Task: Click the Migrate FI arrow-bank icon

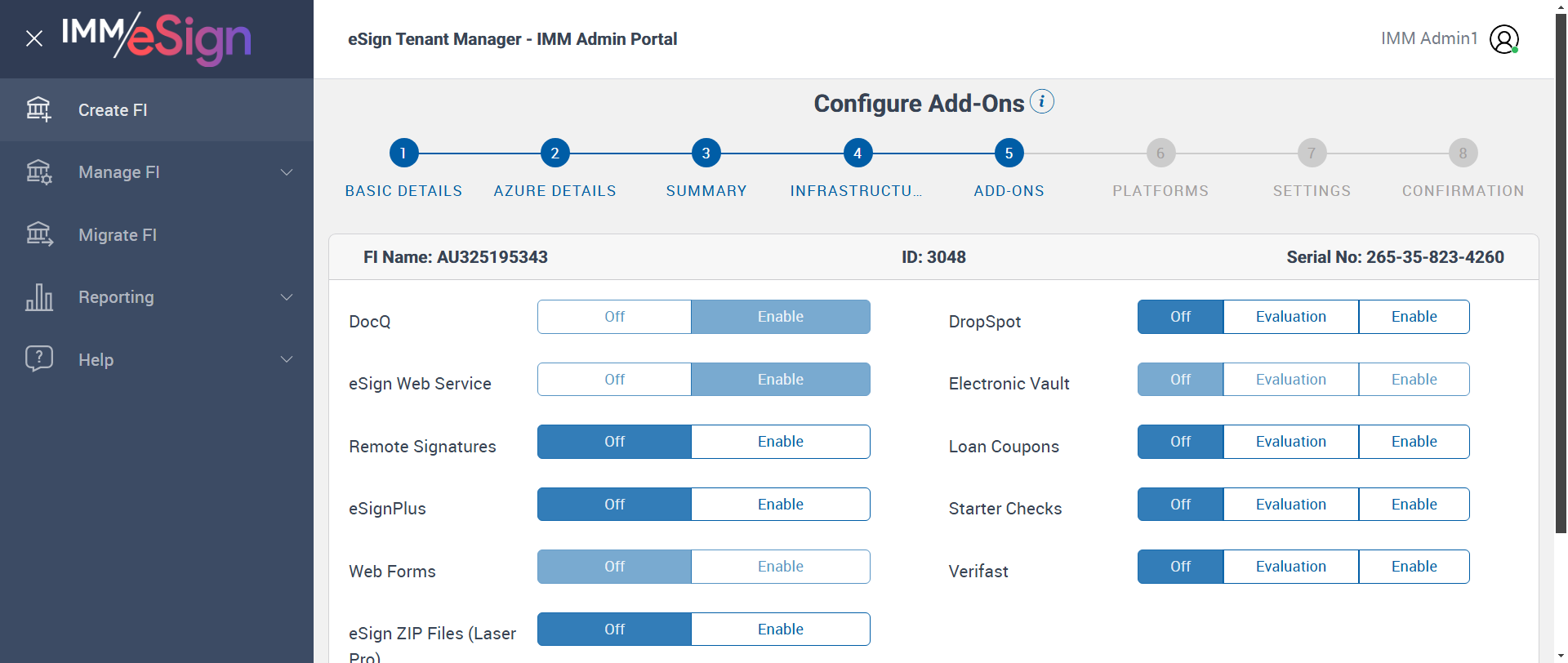Action: point(38,234)
